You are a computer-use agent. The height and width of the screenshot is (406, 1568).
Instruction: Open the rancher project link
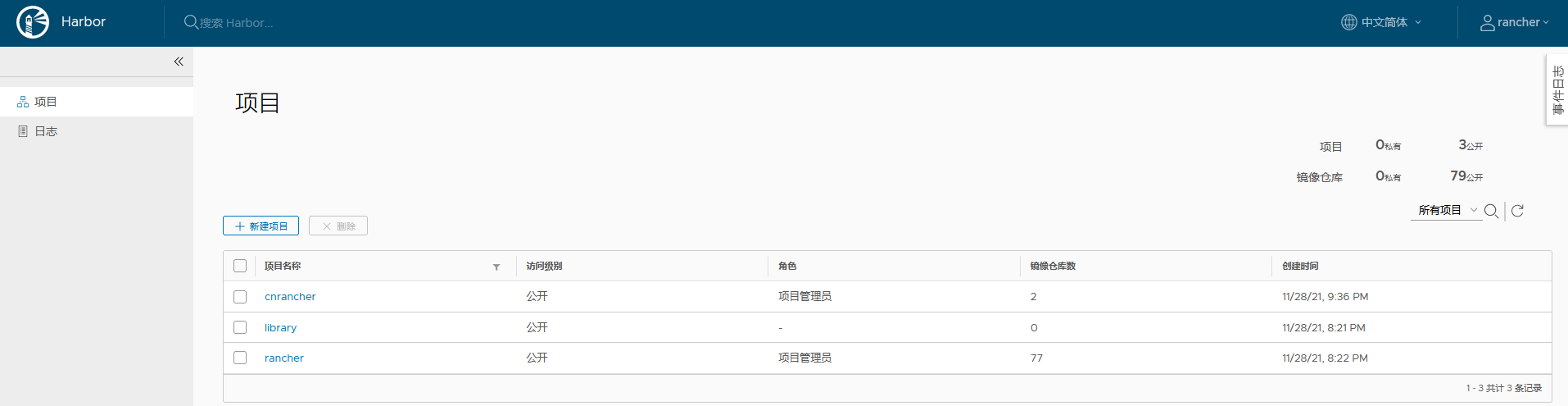tap(284, 358)
